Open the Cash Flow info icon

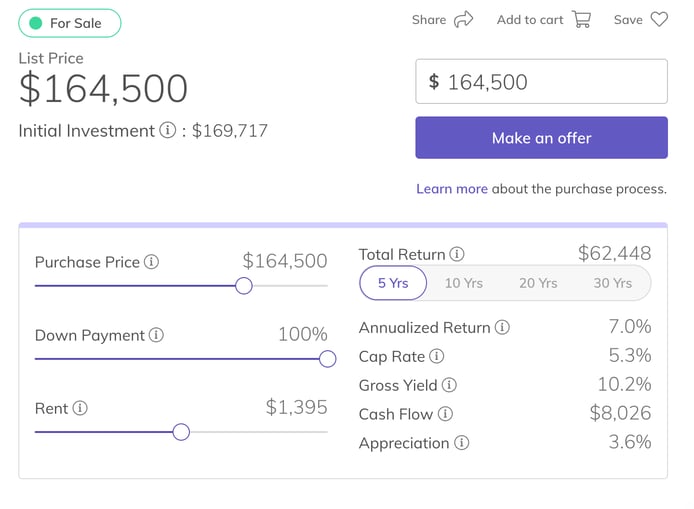pos(445,414)
